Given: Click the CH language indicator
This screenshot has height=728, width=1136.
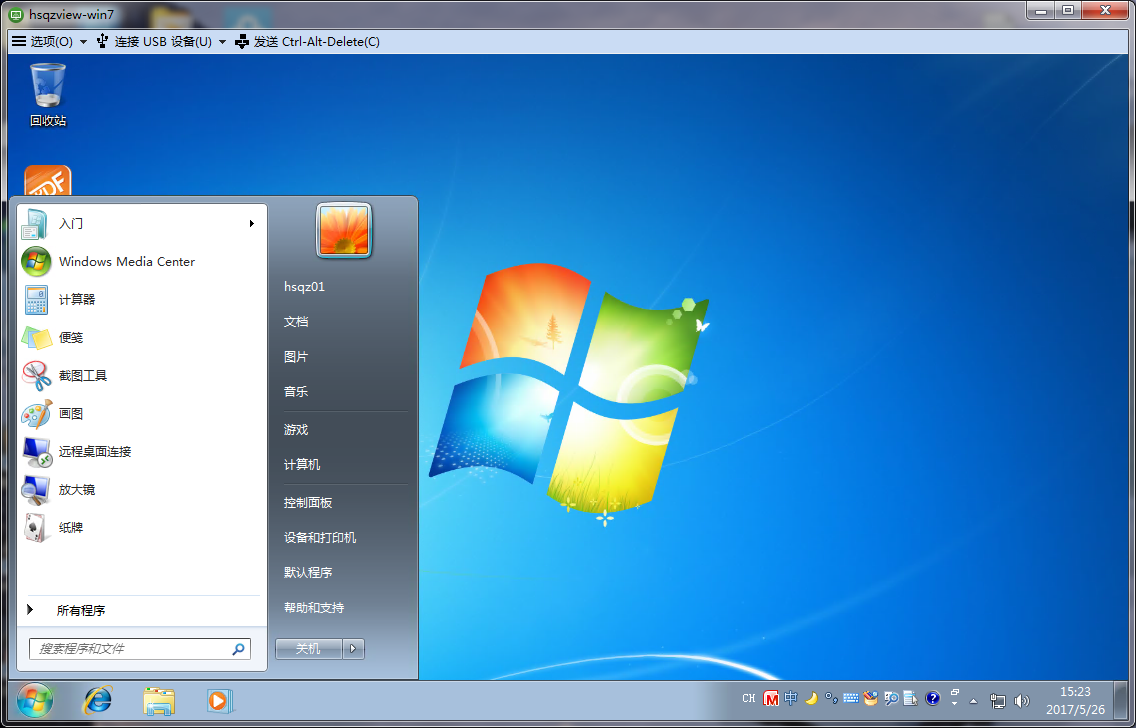Looking at the screenshot, I should pos(749,699).
